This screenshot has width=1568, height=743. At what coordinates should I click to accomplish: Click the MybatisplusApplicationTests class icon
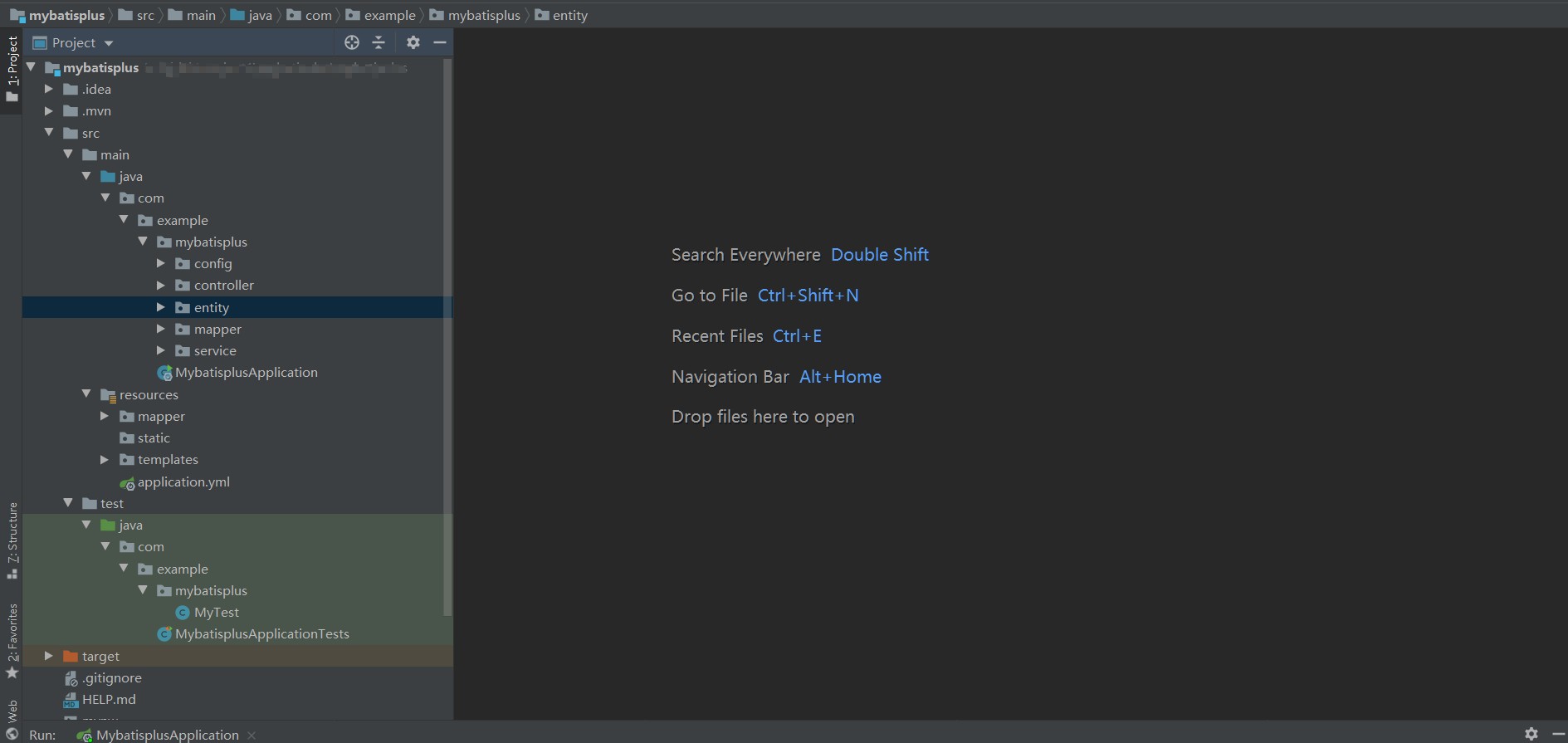(x=164, y=634)
